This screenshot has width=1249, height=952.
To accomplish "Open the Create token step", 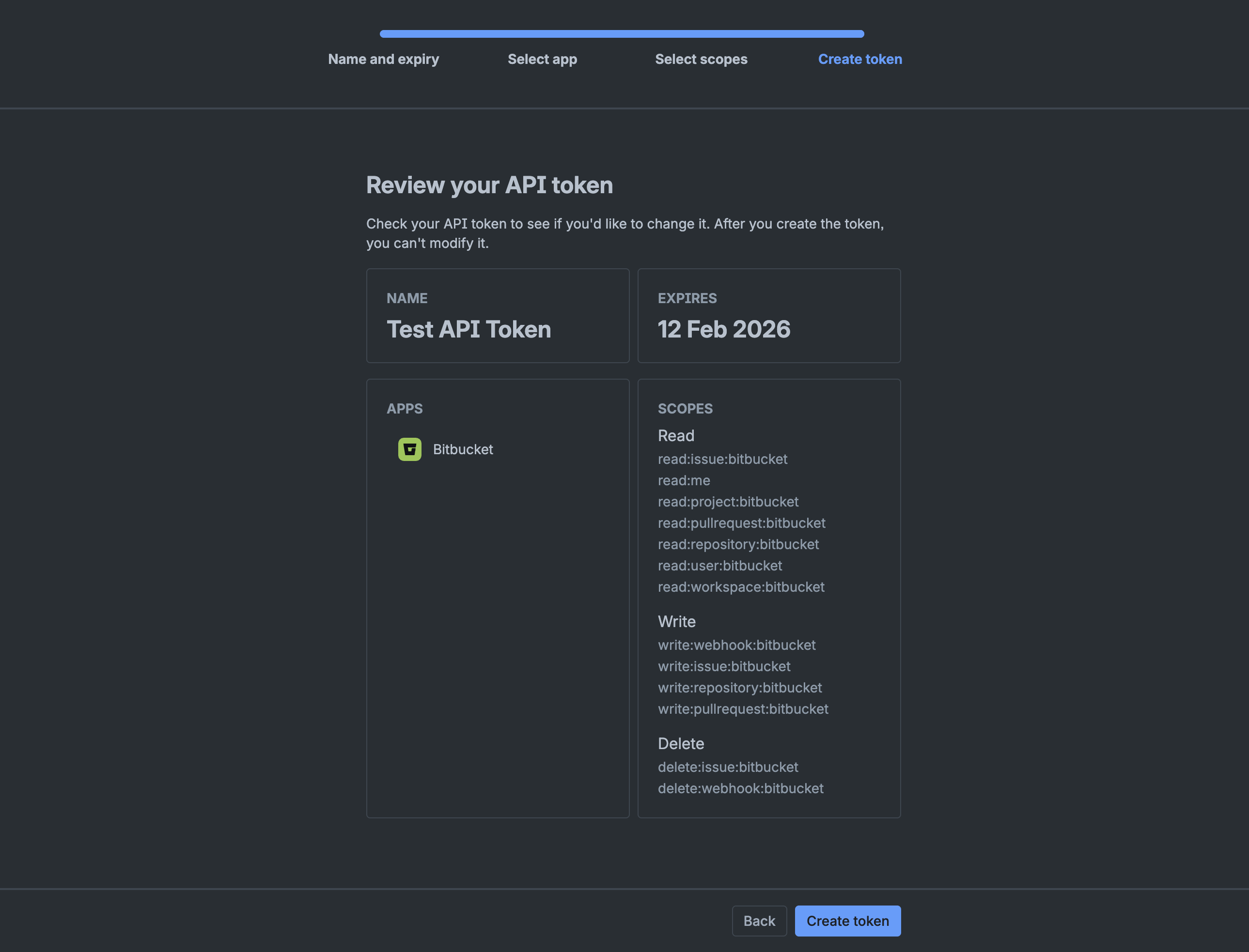I will click(x=859, y=59).
